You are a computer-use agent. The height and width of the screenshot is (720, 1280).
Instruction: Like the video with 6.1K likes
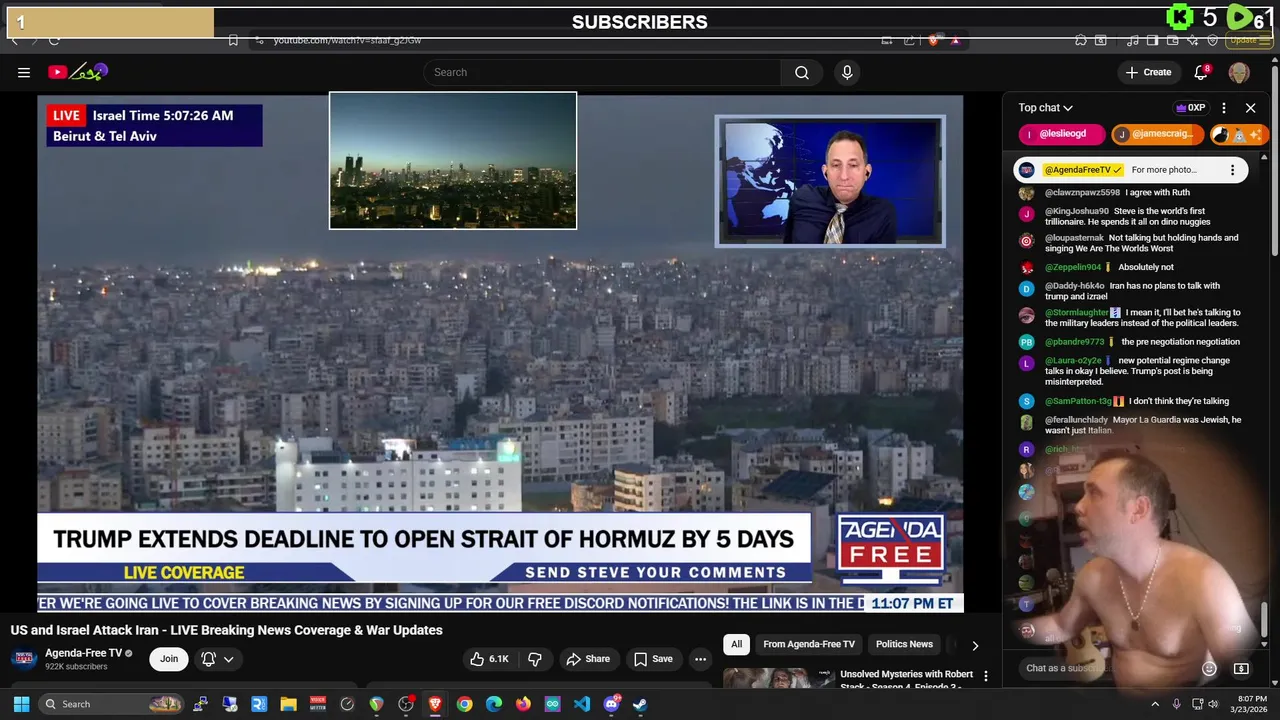pyautogui.click(x=489, y=659)
